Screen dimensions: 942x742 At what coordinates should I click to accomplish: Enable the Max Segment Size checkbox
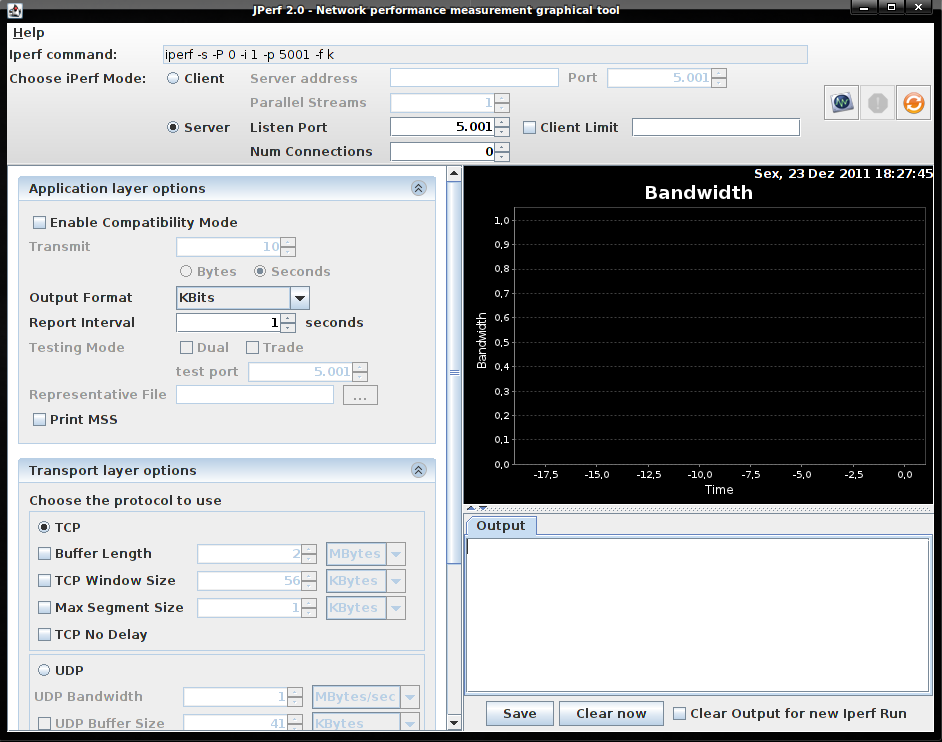point(44,607)
